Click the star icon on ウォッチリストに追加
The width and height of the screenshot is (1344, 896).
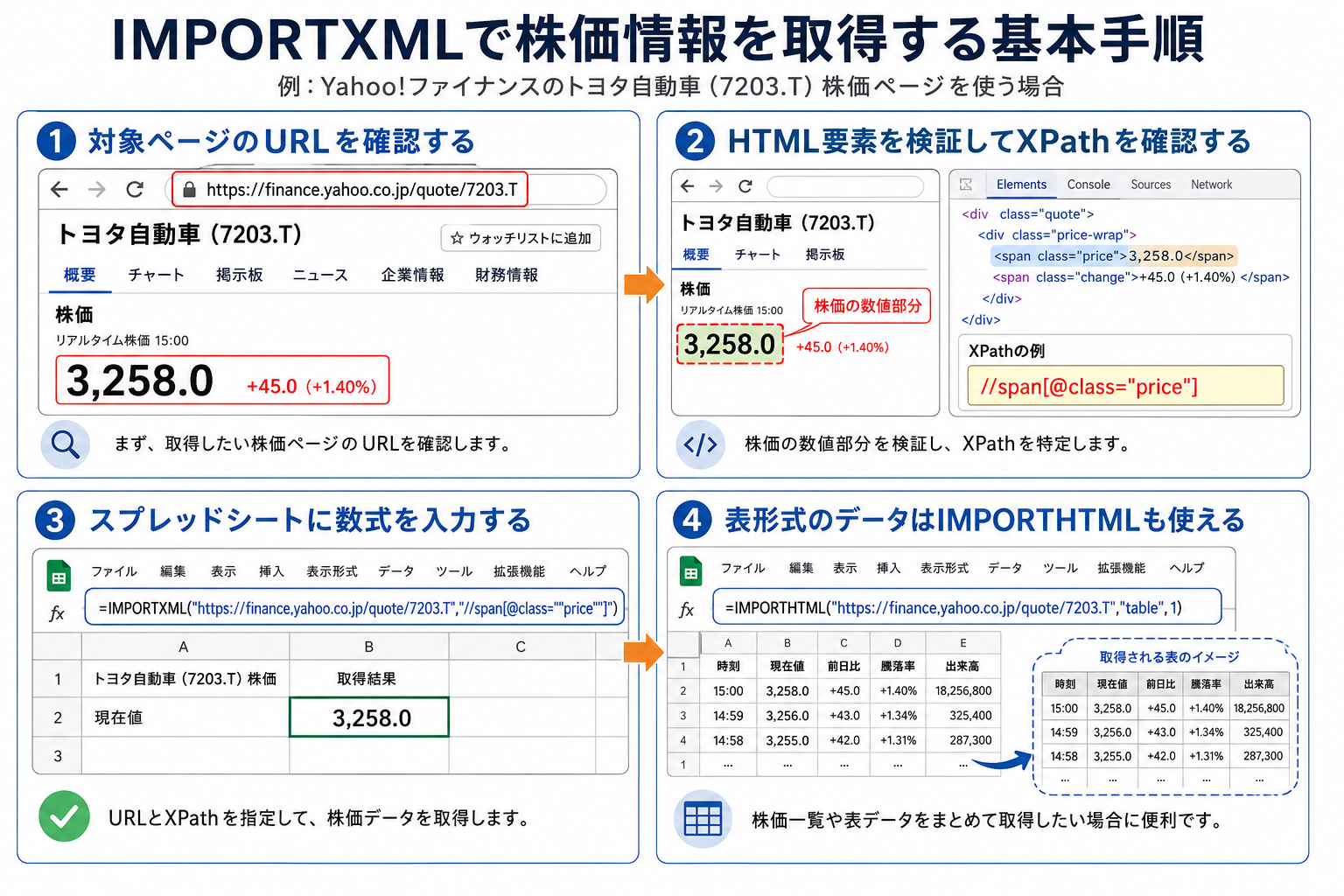456,238
